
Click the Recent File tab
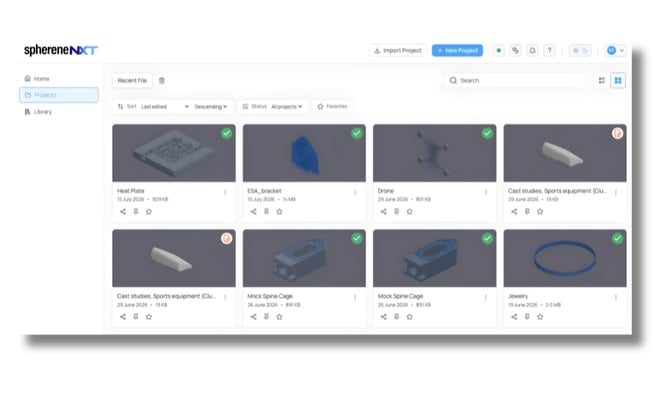(132, 80)
